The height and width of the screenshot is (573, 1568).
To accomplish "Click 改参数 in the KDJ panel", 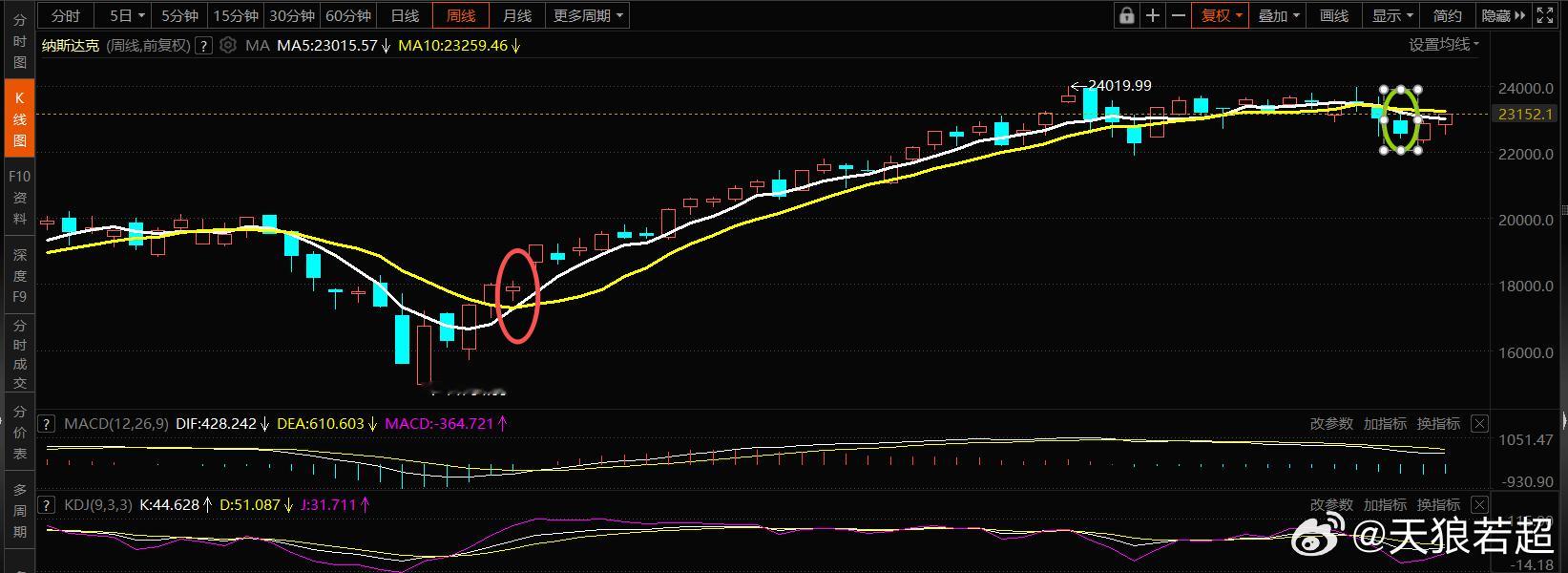I will click(x=1330, y=504).
